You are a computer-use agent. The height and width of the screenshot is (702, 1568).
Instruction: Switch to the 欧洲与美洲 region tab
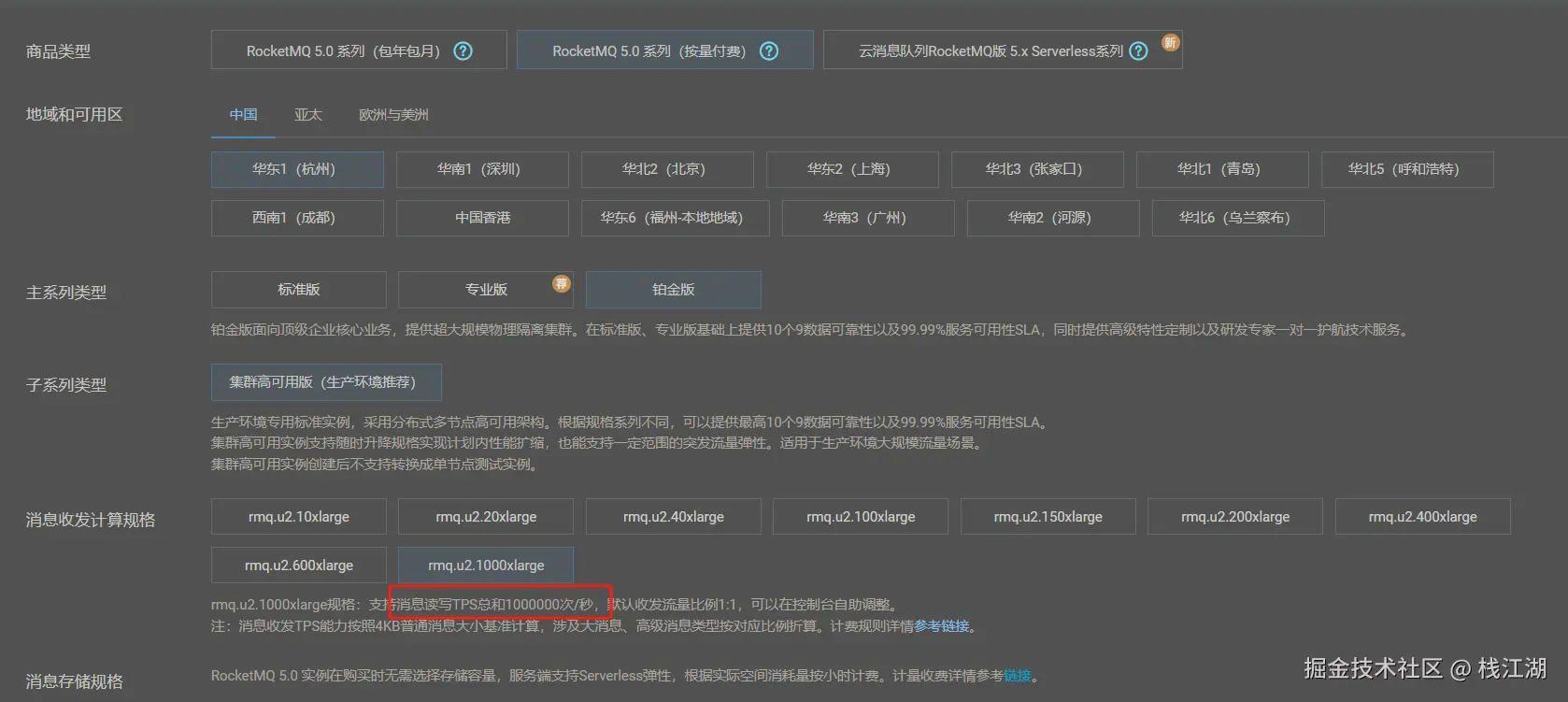393,115
